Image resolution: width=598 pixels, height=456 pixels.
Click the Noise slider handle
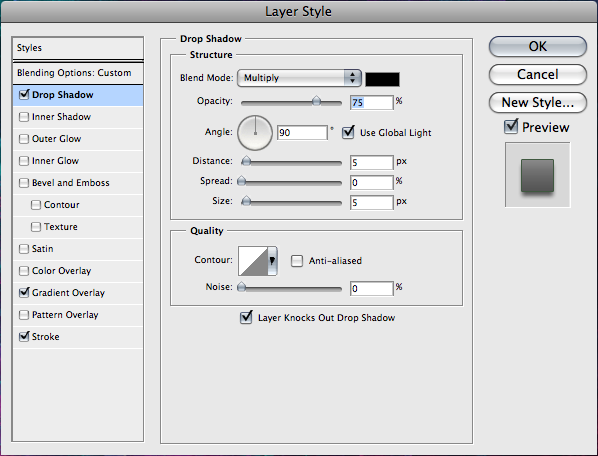pyautogui.click(x=241, y=287)
